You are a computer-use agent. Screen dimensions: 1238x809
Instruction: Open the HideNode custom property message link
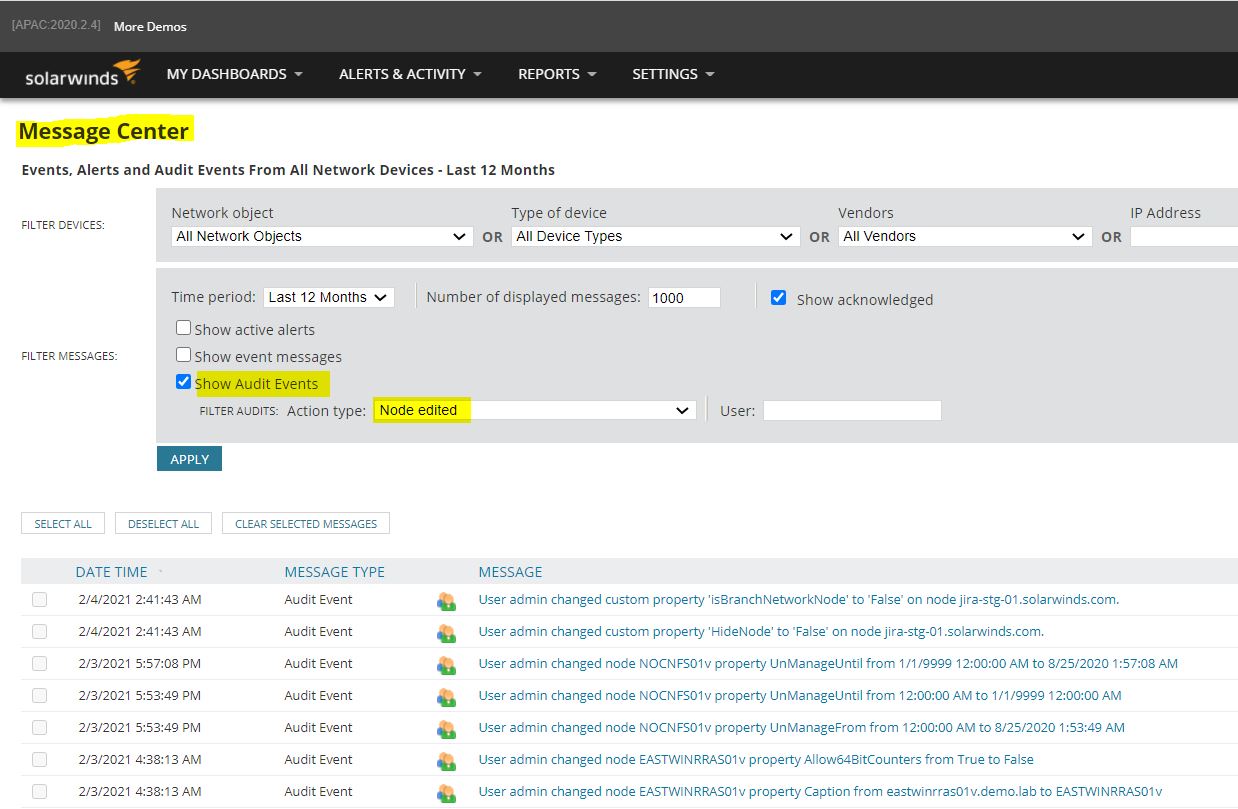(x=761, y=632)
